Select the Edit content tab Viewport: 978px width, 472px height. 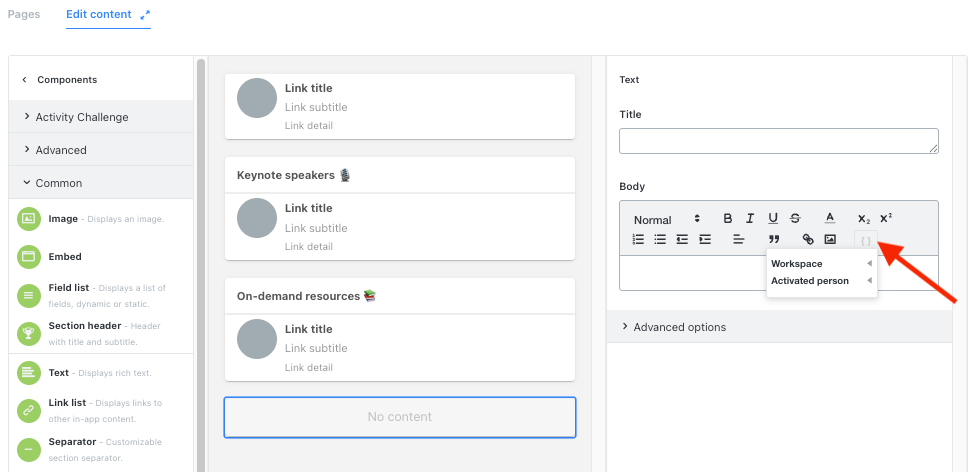point(99,14)
